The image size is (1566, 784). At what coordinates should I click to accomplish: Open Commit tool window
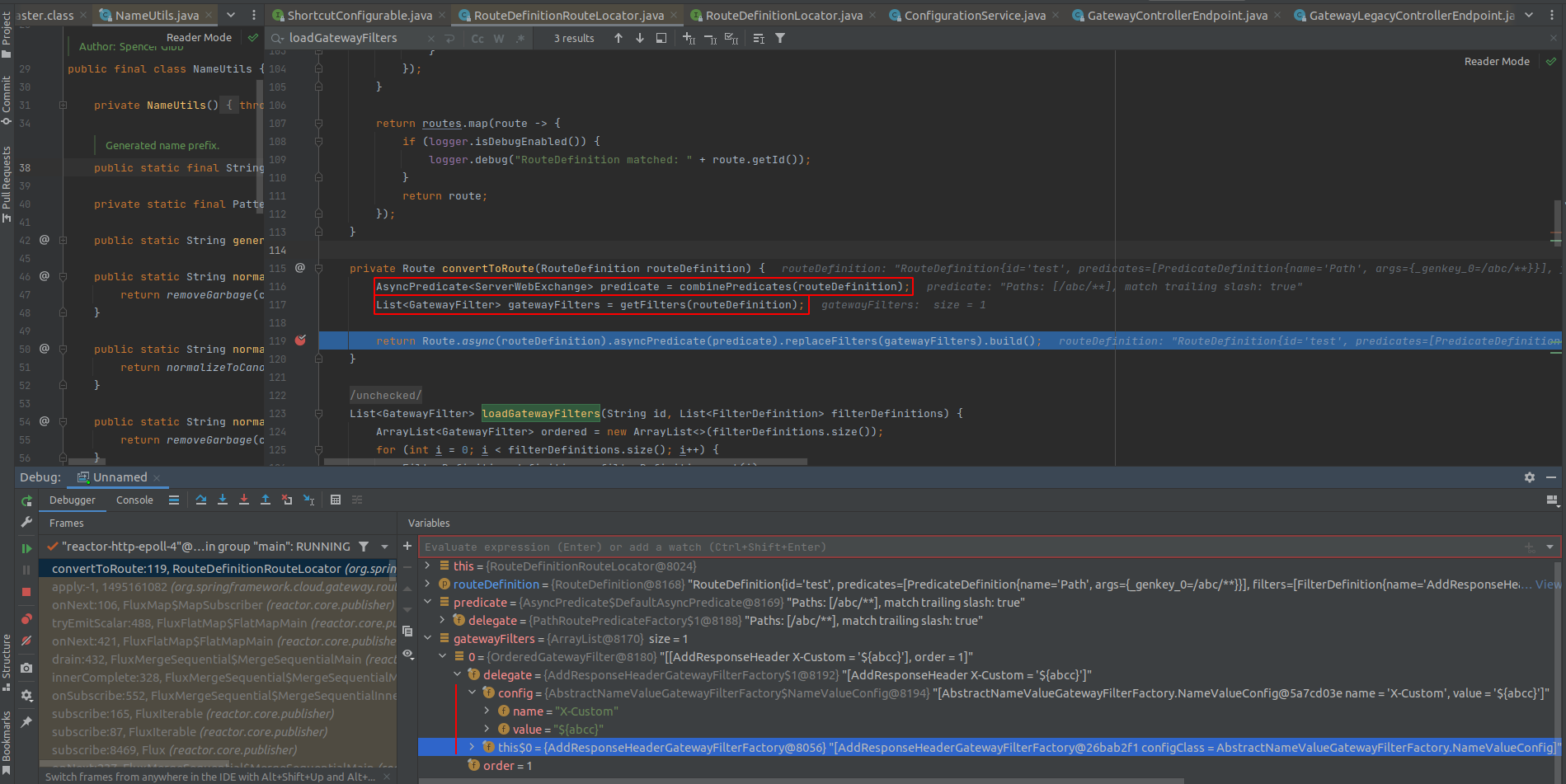[7, 100]
